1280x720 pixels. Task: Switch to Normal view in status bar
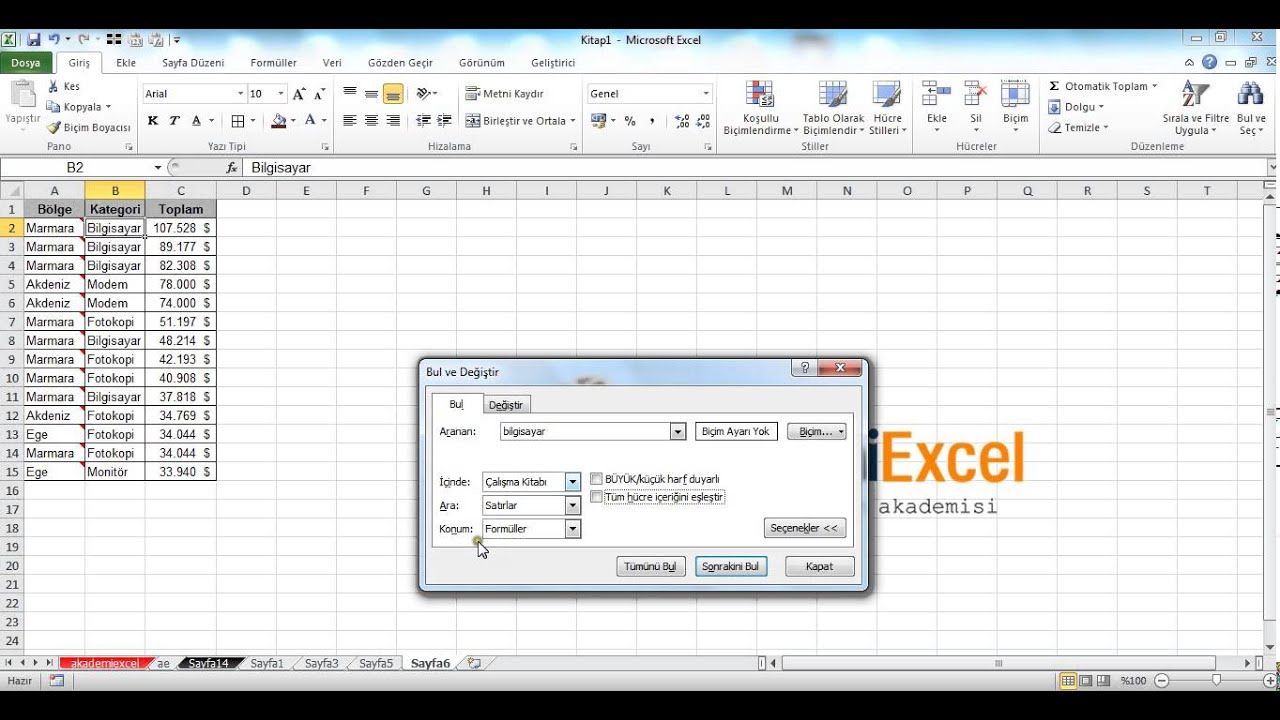(1068, 681)
